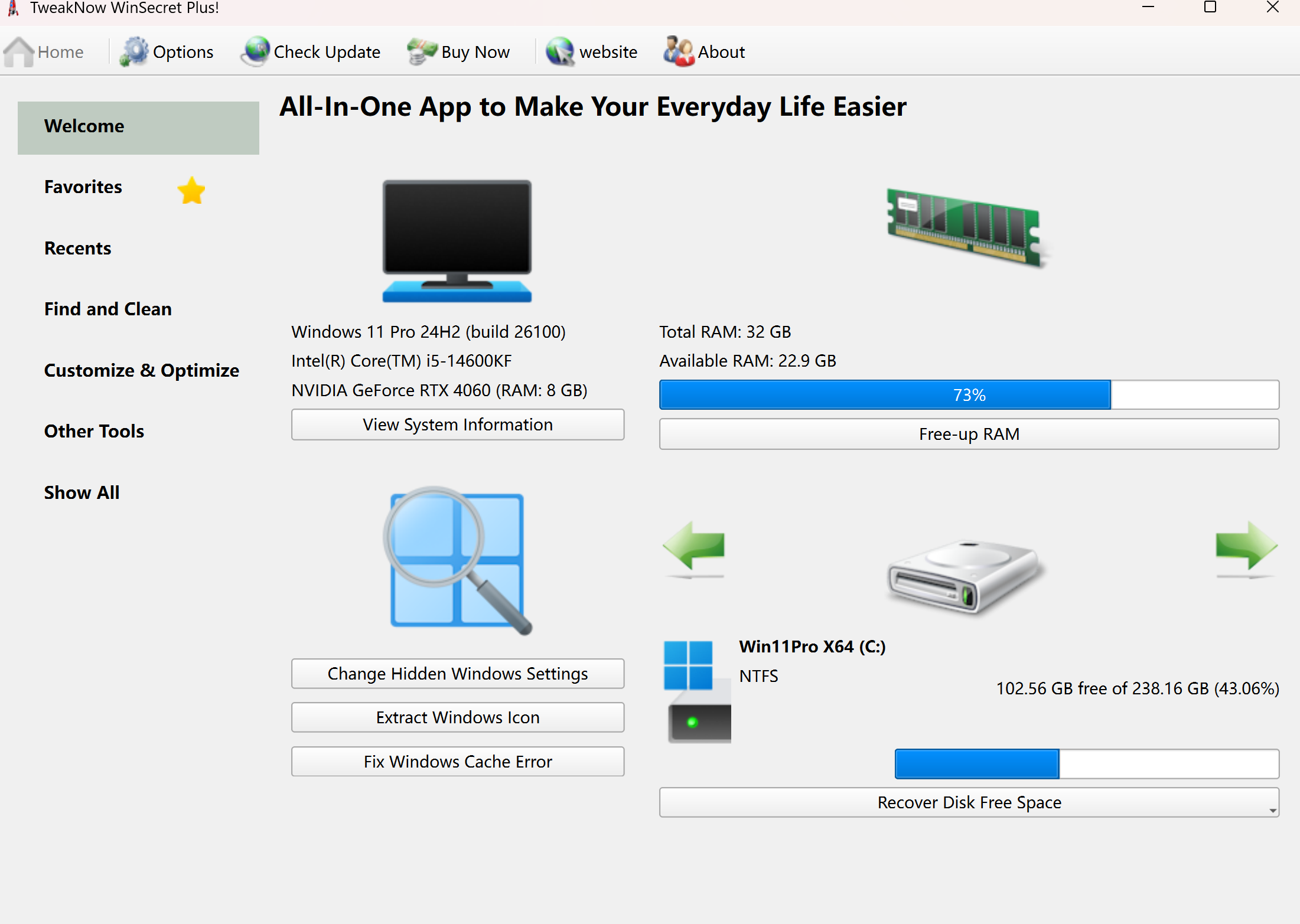
Task: Click the Free-up RAM button
Action: pos(969,434)
